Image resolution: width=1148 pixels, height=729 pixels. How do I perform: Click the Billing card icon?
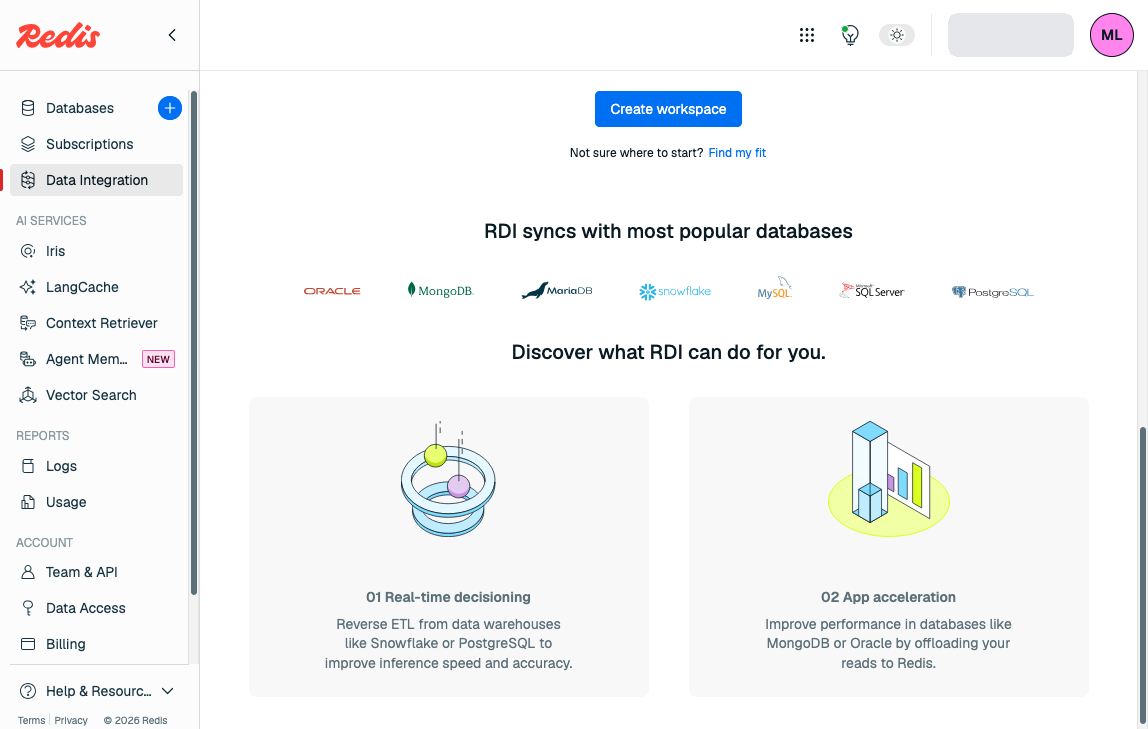coord(28,644)
